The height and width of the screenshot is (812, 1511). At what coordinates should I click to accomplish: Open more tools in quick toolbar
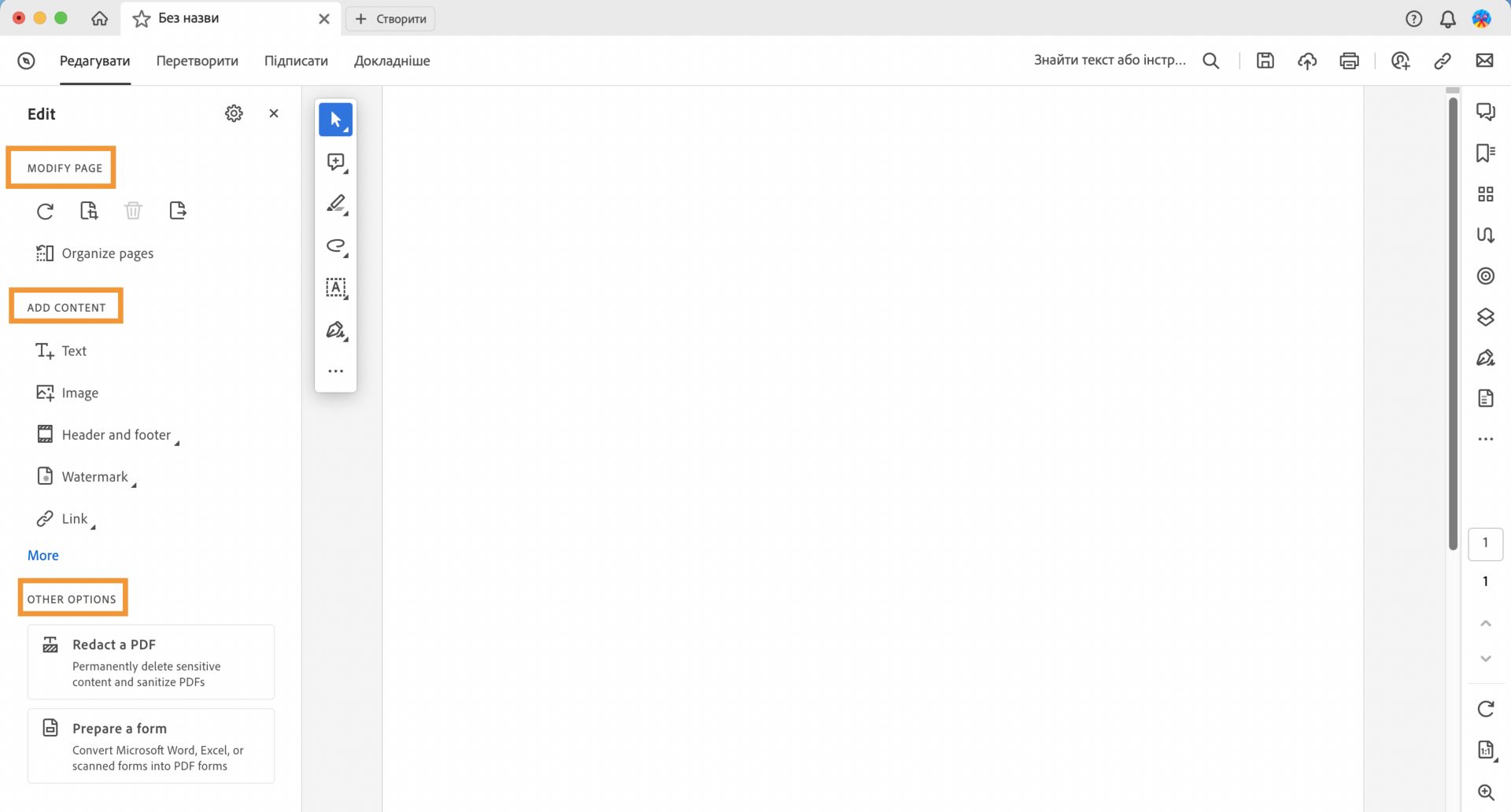336,371
